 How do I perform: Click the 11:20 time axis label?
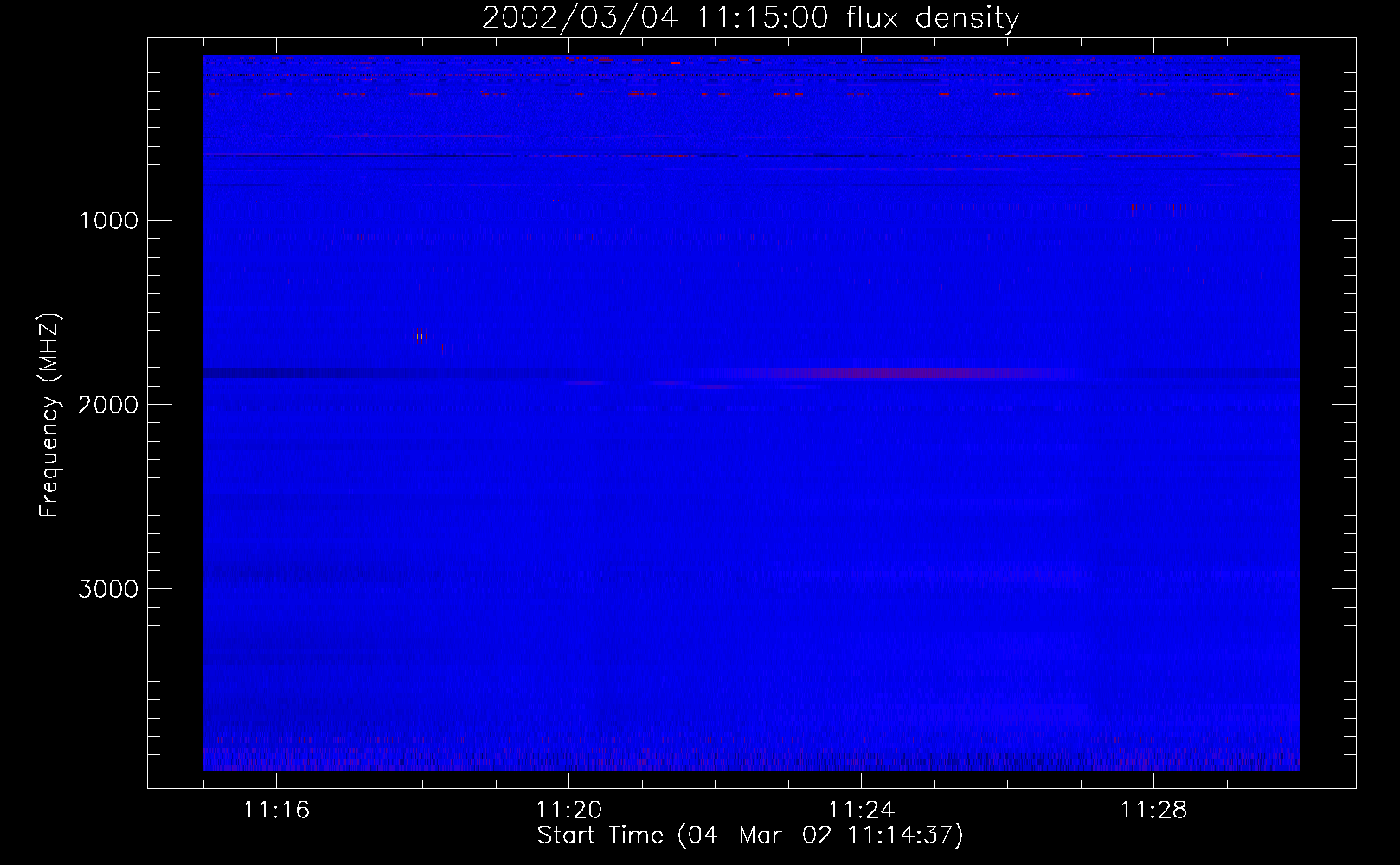tap(568, 811)
